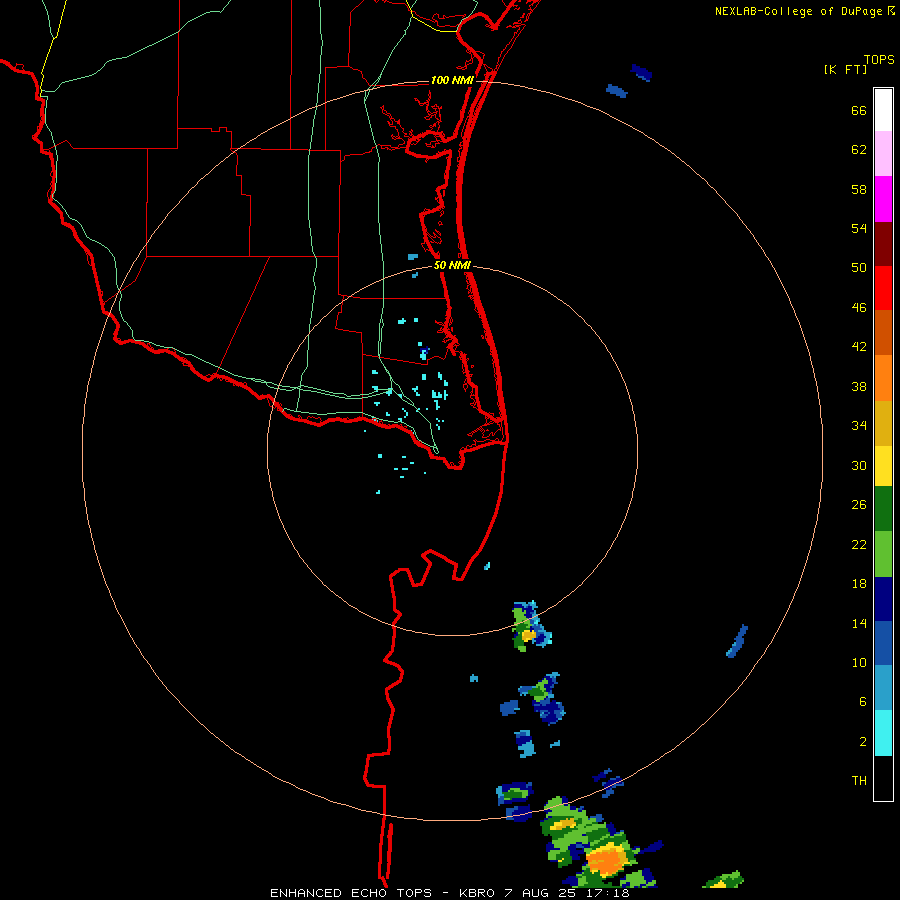Click the light pink 62 kft legend swatch
The width and height of the screenshot is (900, 900).
tap(883, 154)
